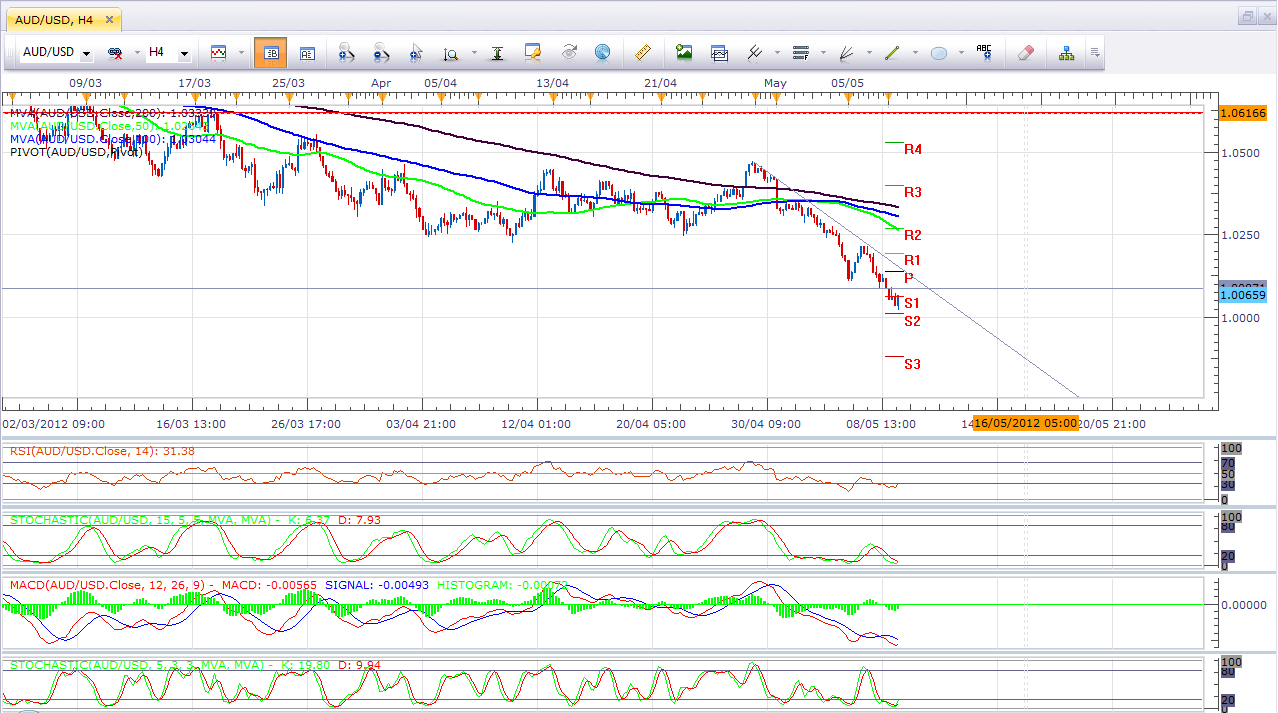
Task: Click the blue radar globe icon
Action: pos(602,53)
